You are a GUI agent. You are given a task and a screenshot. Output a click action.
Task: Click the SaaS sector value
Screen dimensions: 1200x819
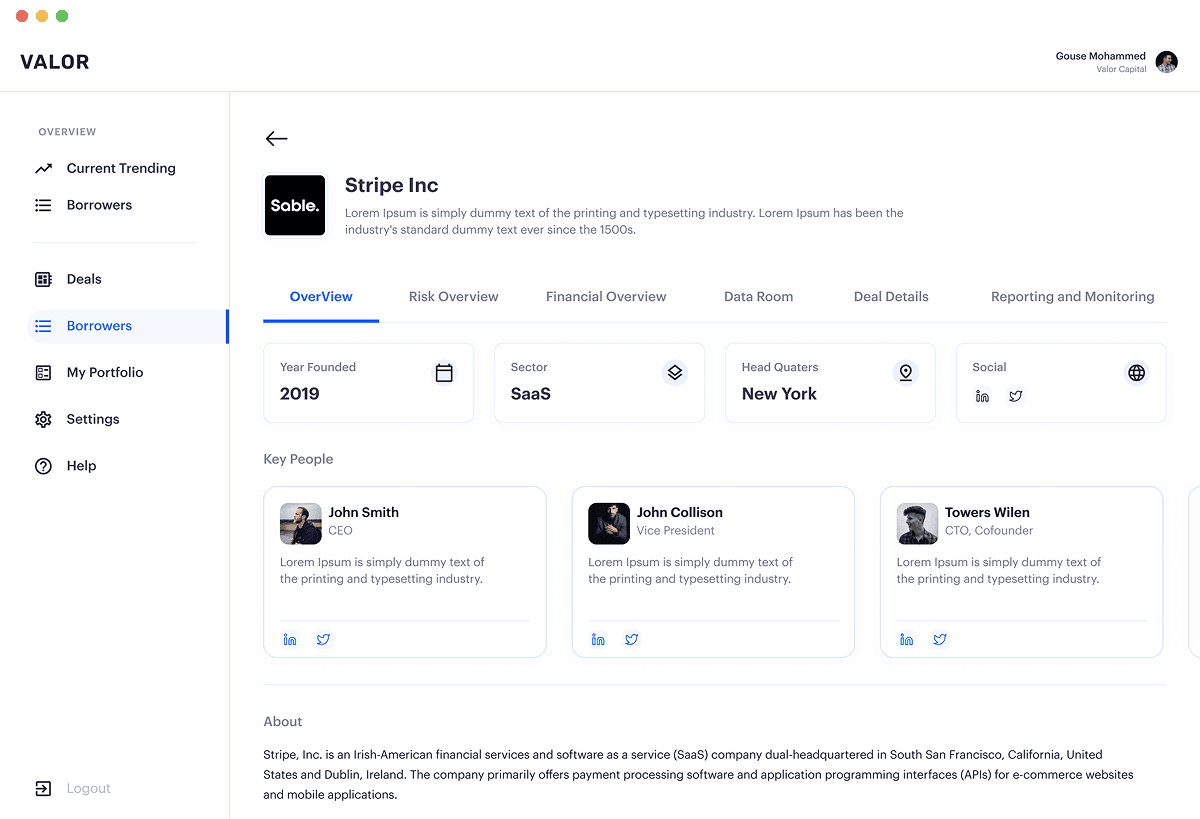coord(531,394)
